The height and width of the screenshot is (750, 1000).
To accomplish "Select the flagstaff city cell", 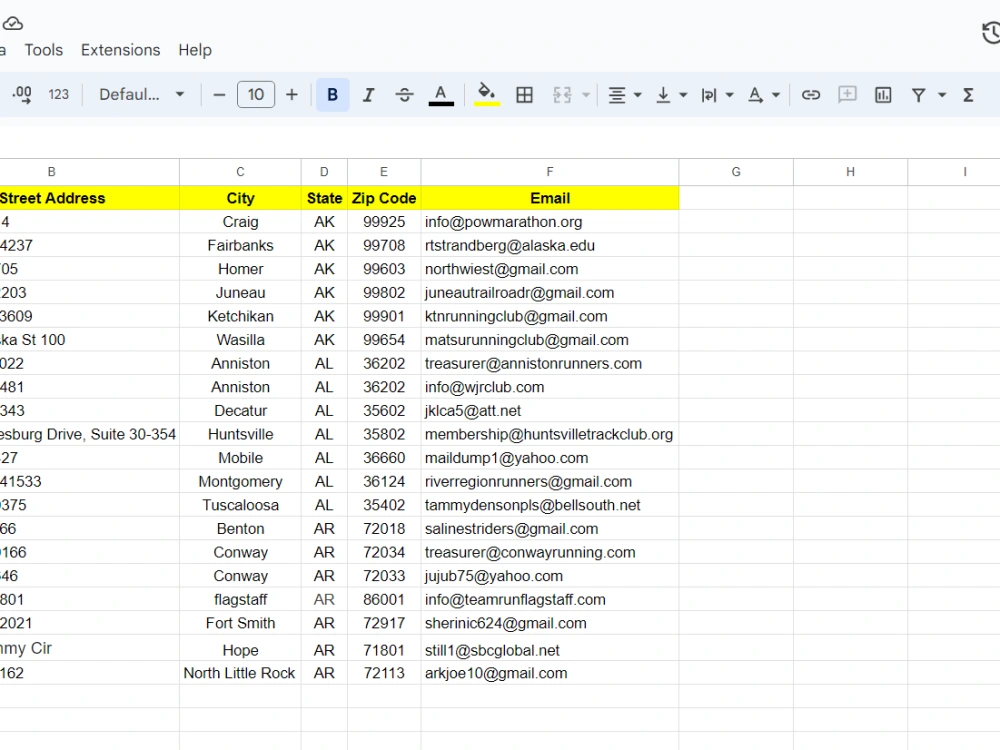I will coord(240,599).
